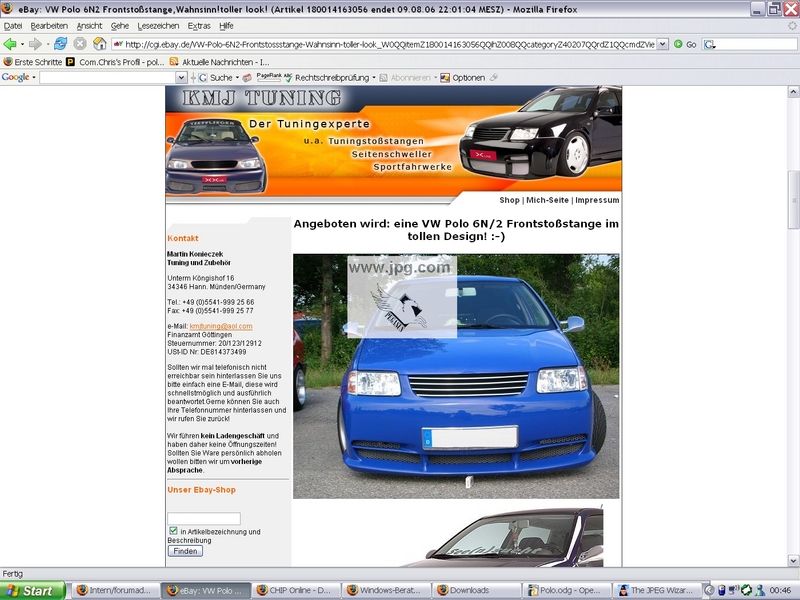Click the vertical scrollbar thumb
Screen dimensions: 800x600
click(x=793, y=200)
